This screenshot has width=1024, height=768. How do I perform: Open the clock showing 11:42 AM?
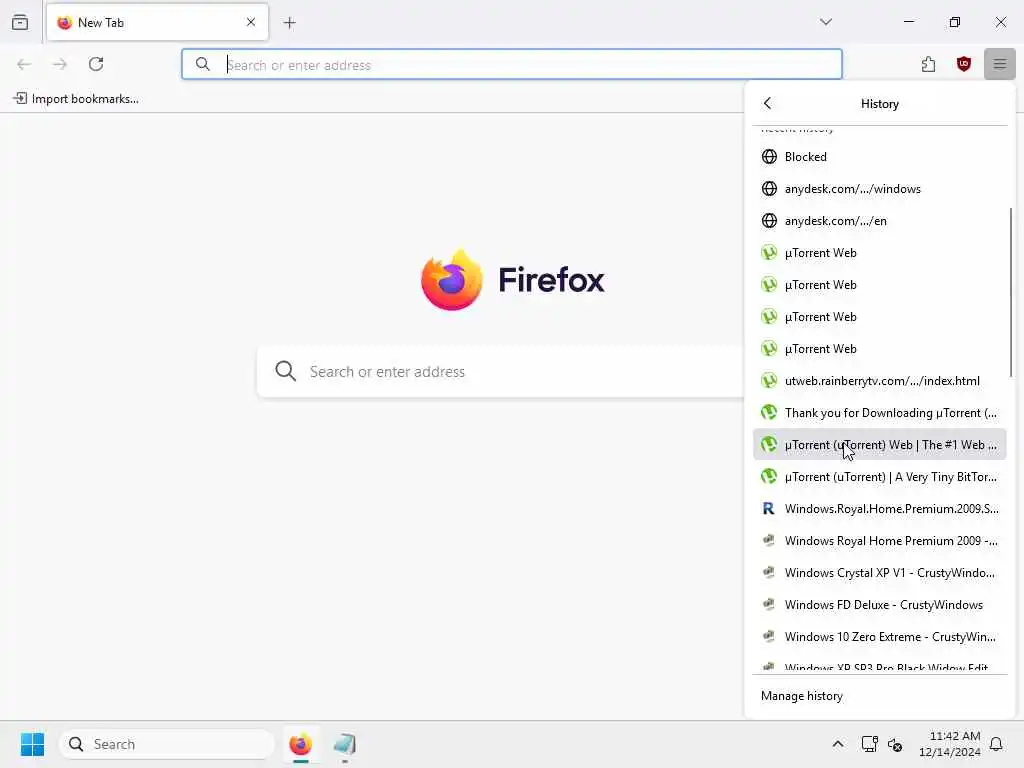click(950, 744)
